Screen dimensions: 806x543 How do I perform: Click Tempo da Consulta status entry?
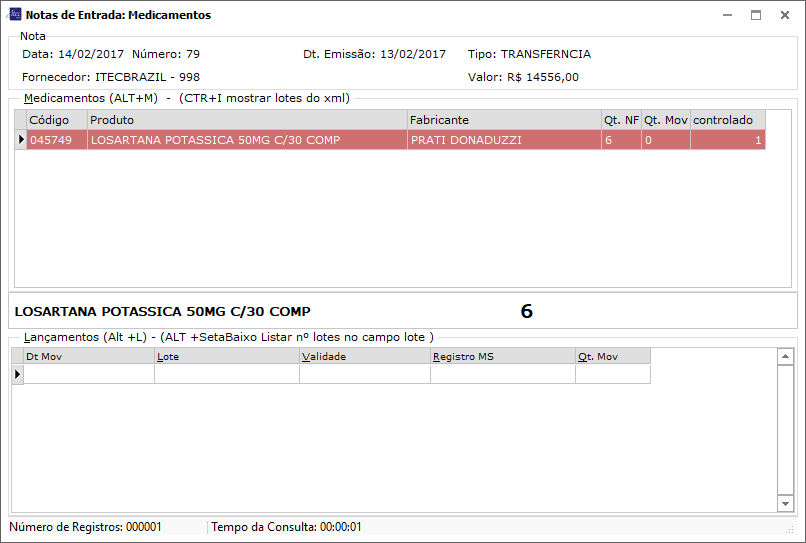click(286, 527)
